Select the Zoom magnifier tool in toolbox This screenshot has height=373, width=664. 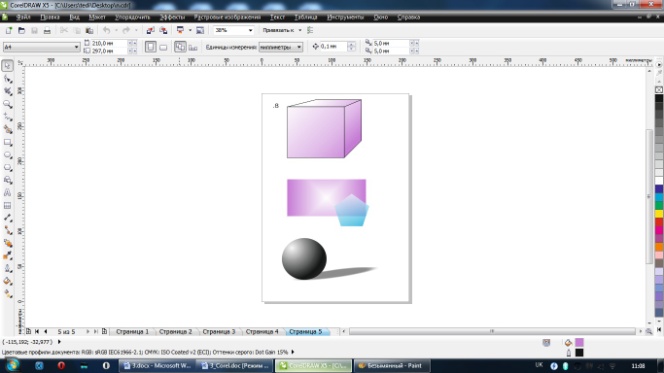pos(8,104)
